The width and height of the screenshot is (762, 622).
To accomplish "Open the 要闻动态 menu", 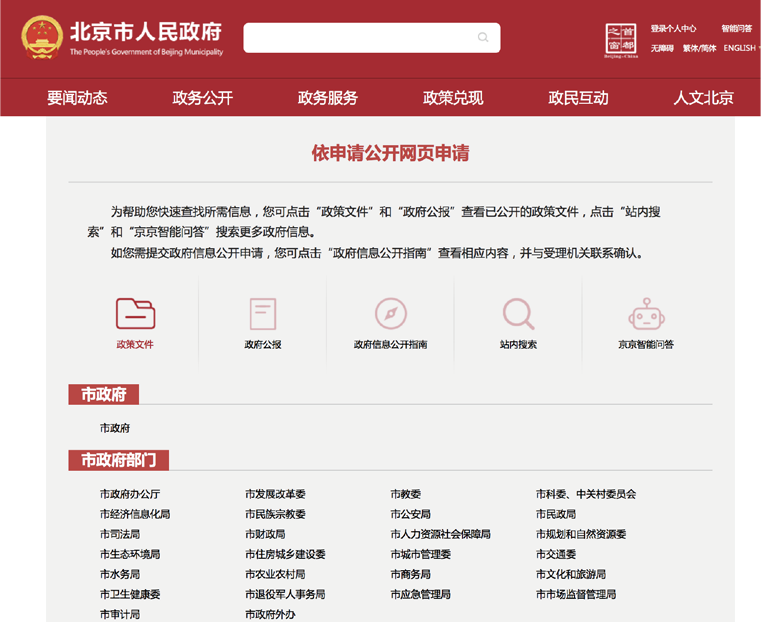I will coord(77,98).
